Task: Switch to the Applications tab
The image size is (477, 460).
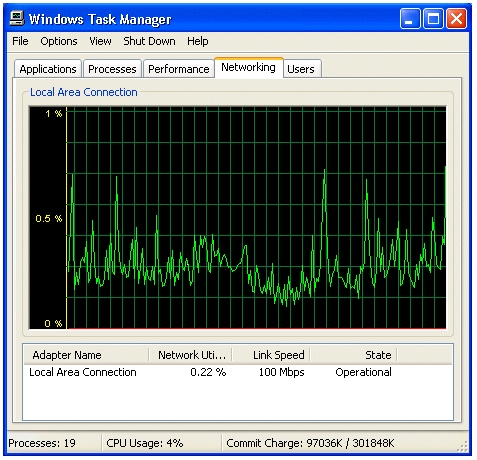Action: [48, 69]
